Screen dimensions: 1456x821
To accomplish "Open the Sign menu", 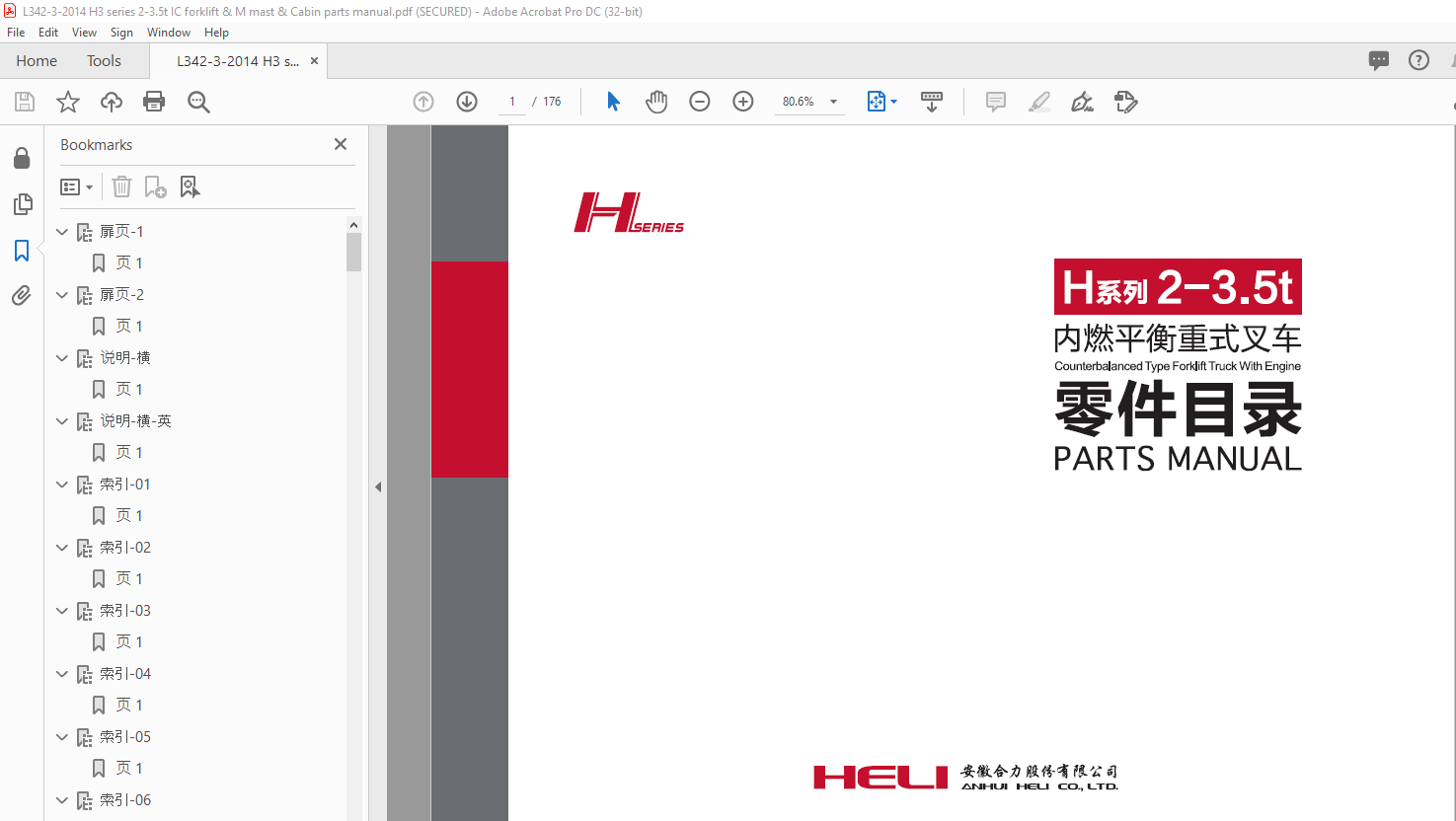I will pos(121,33).
